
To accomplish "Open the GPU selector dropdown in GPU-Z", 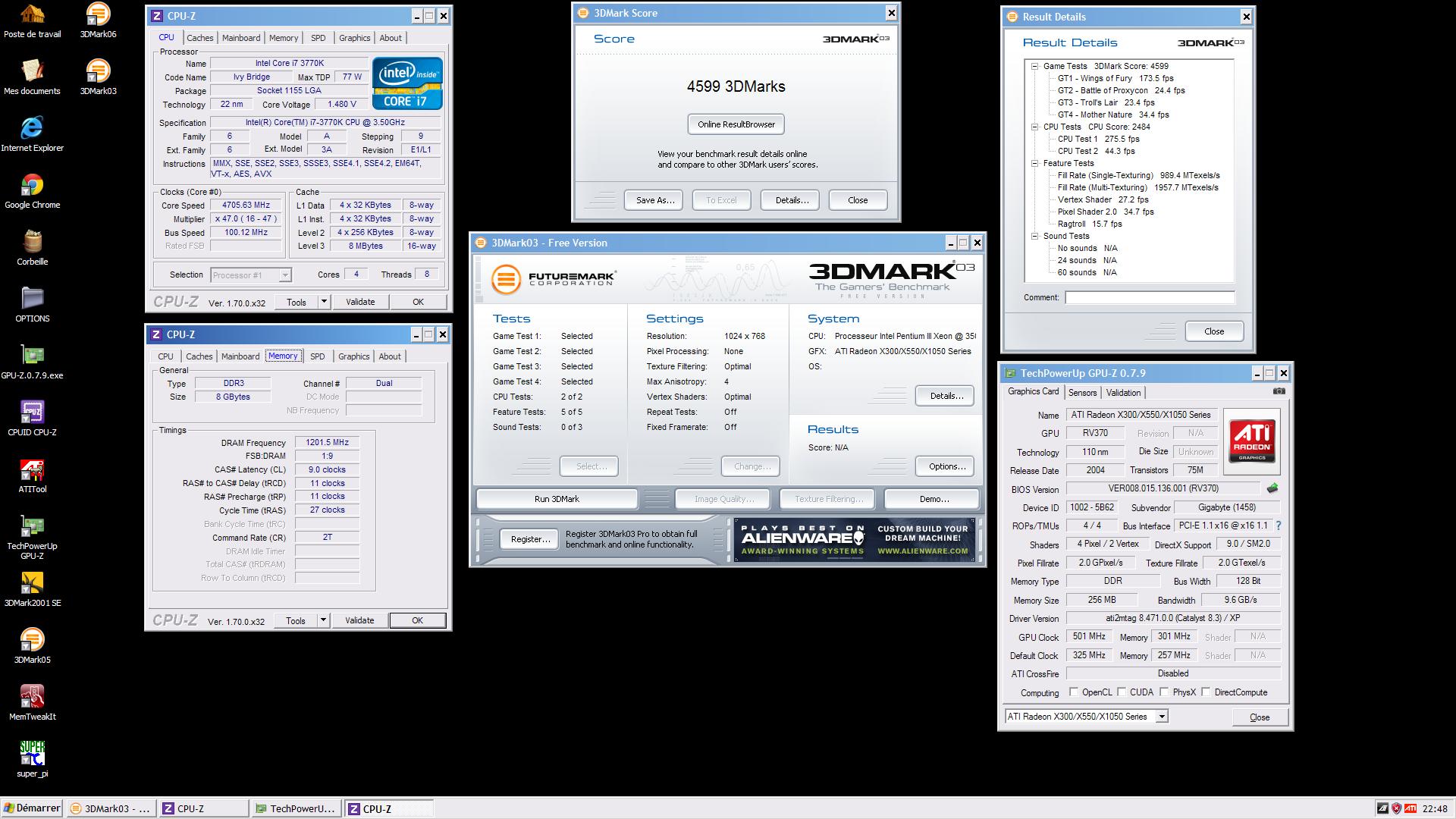I will click(x=1162, y=717).
